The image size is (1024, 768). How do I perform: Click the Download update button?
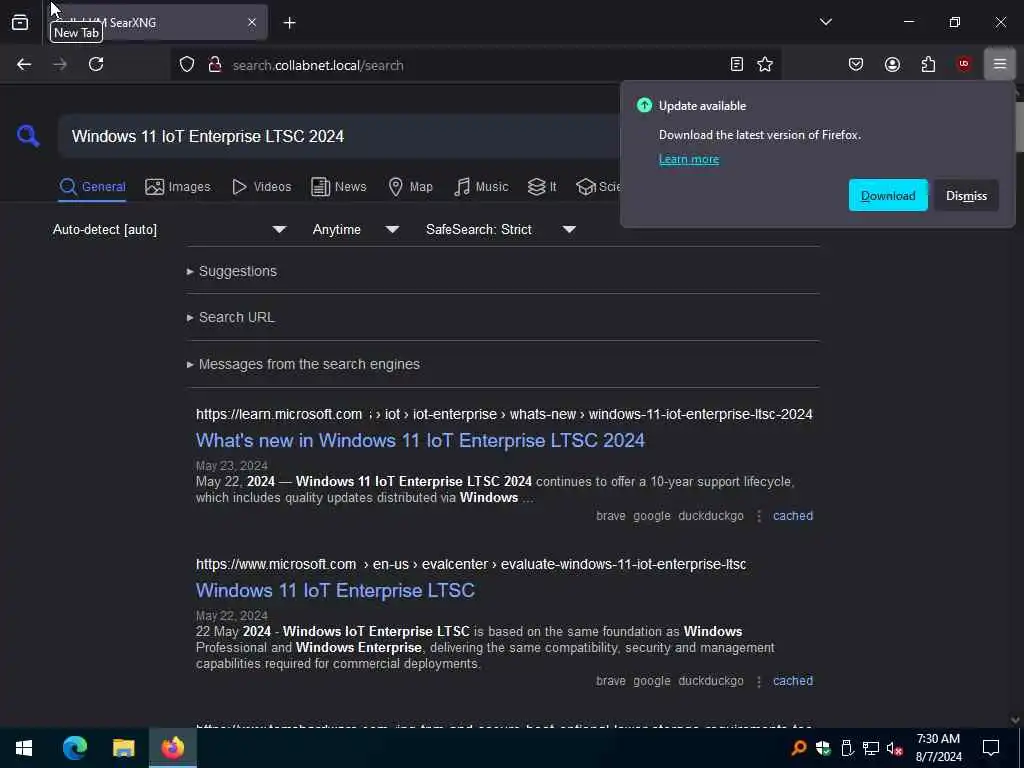coord(888,195)
